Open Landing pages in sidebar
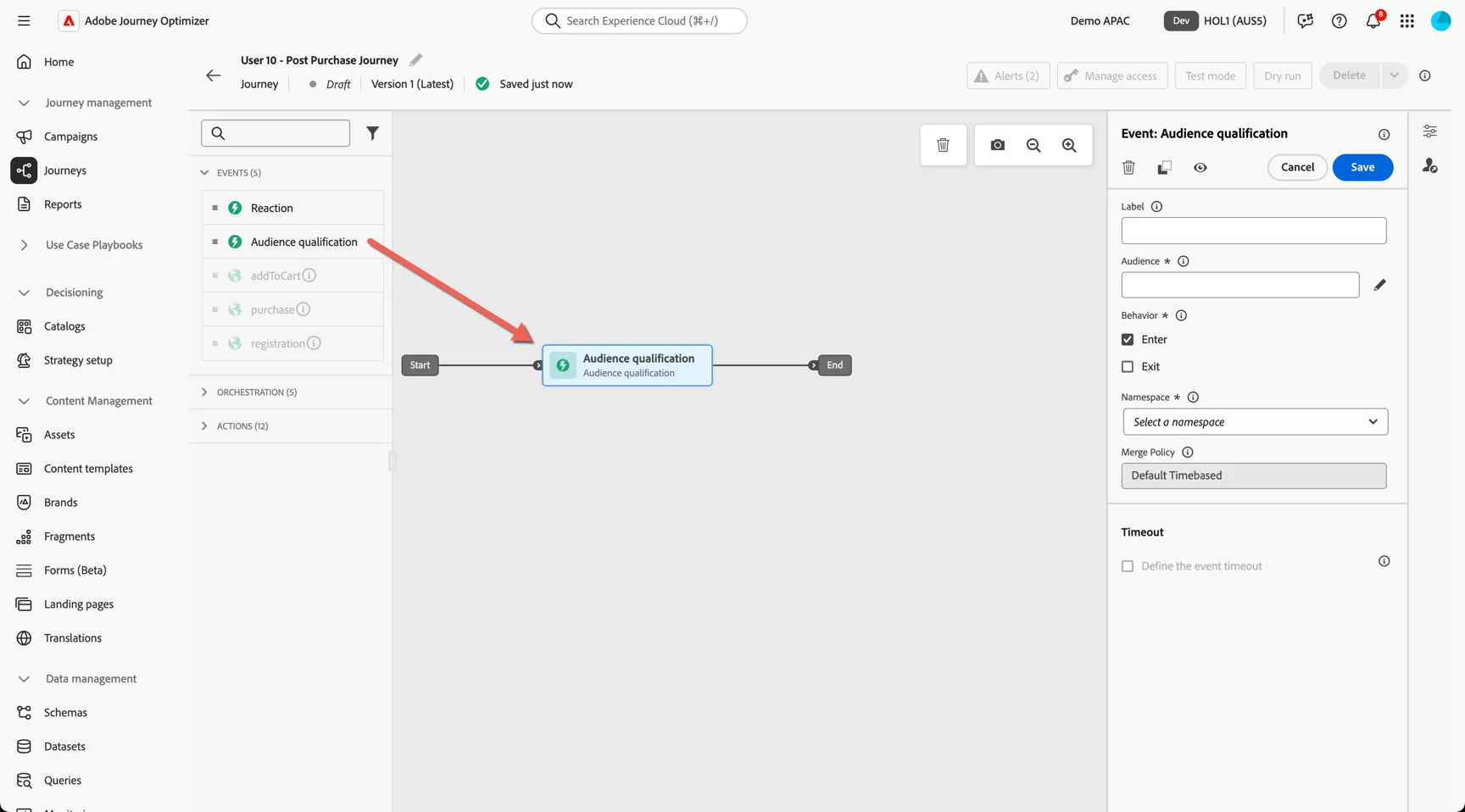 79,604
